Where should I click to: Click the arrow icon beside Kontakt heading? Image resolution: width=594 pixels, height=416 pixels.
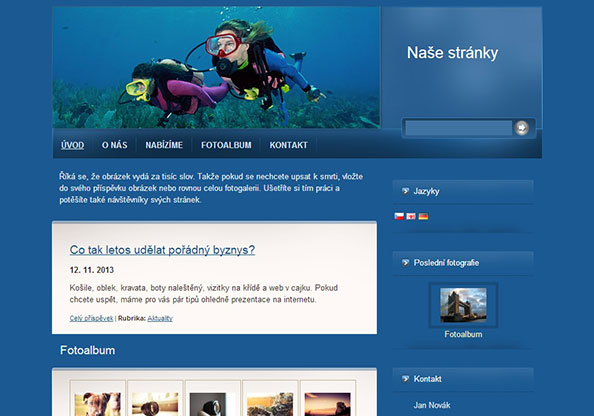coord(405,379)
